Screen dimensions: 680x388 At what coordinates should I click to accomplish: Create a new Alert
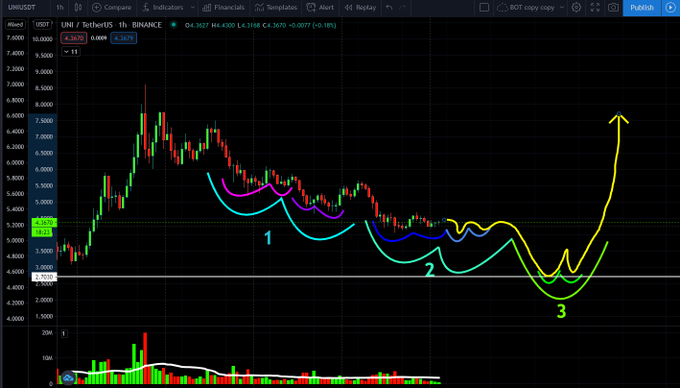tap(320, 7)
